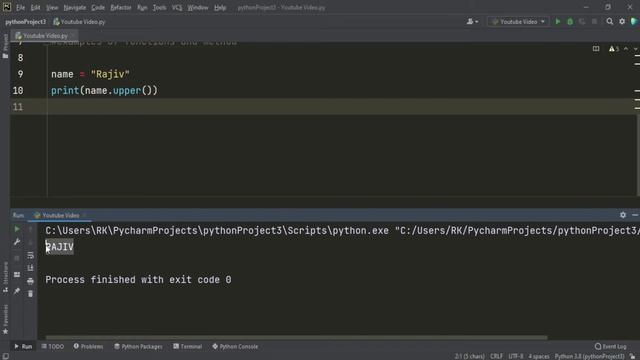The image size is (640, 360).
Task: Click scroll to end icon in Run console
Action: (x=31, y=268)
